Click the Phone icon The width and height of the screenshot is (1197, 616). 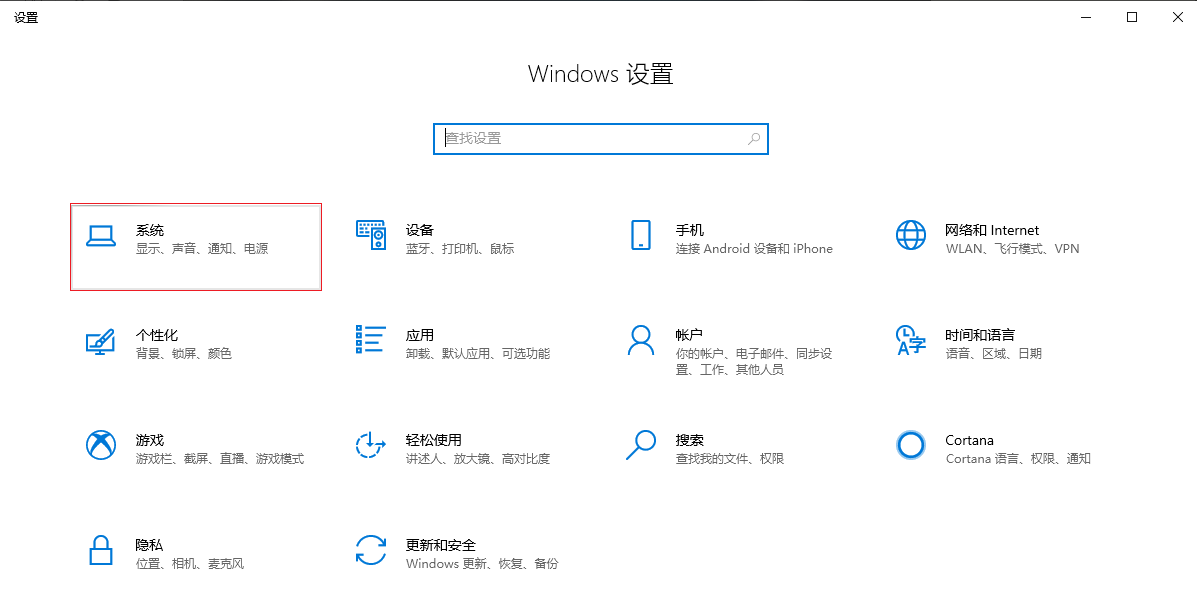click(640, 235)
